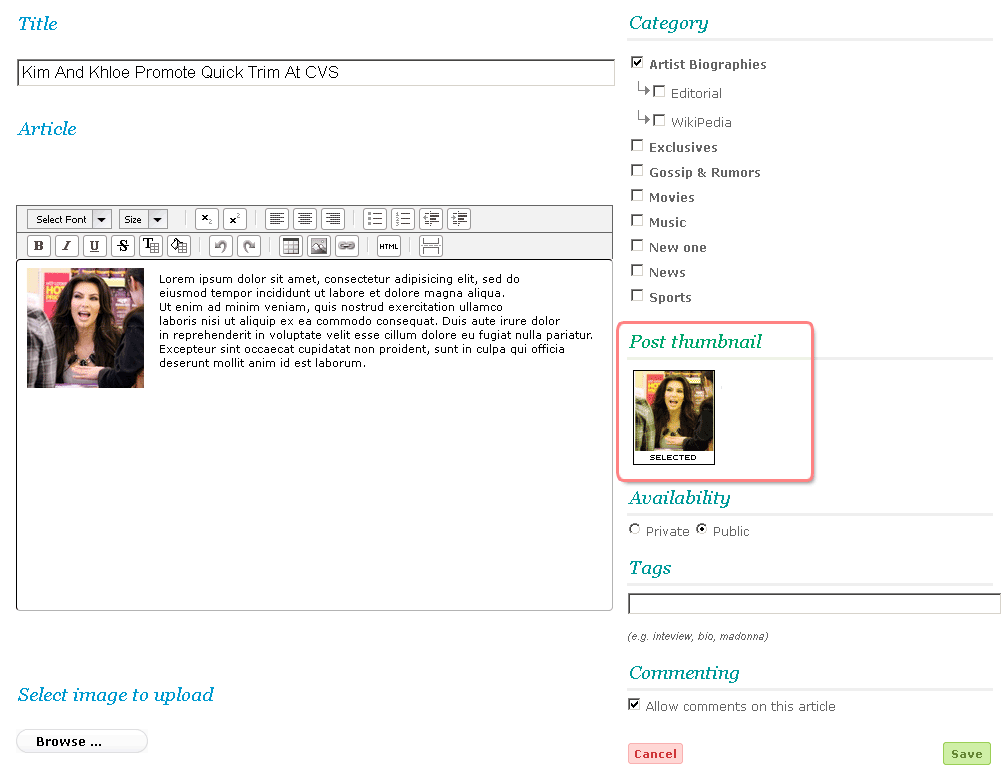Toggle italic formatting
Screen dimensions: 1007x783
click(67, 246)
